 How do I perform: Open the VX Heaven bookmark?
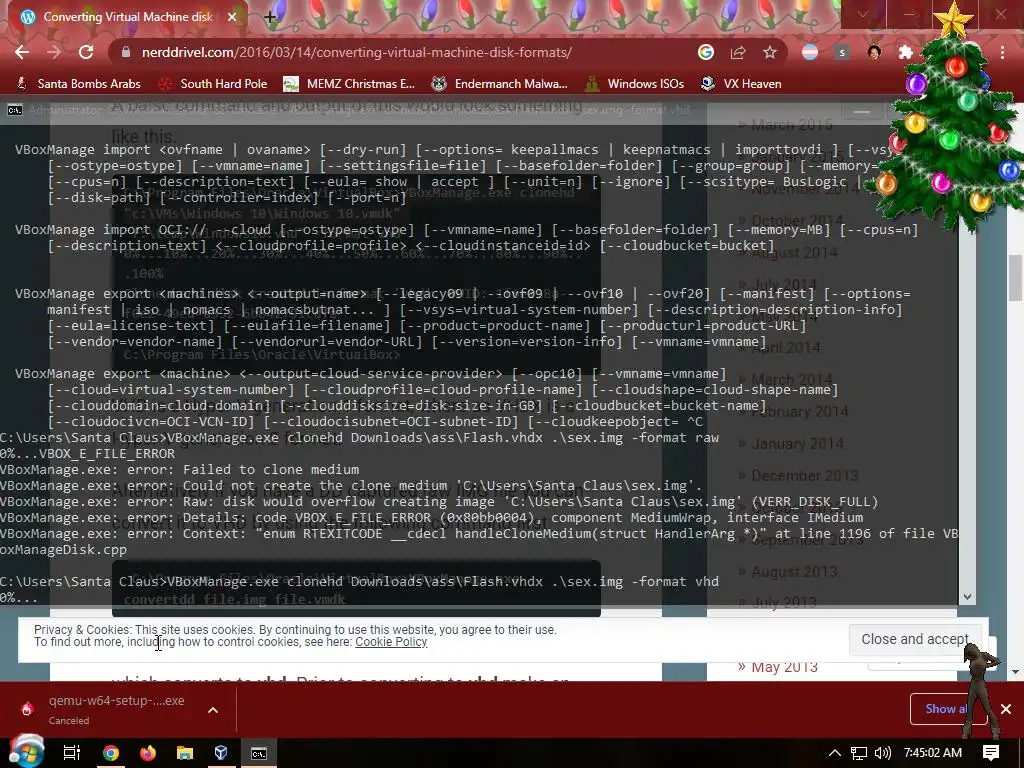[741, 84]
